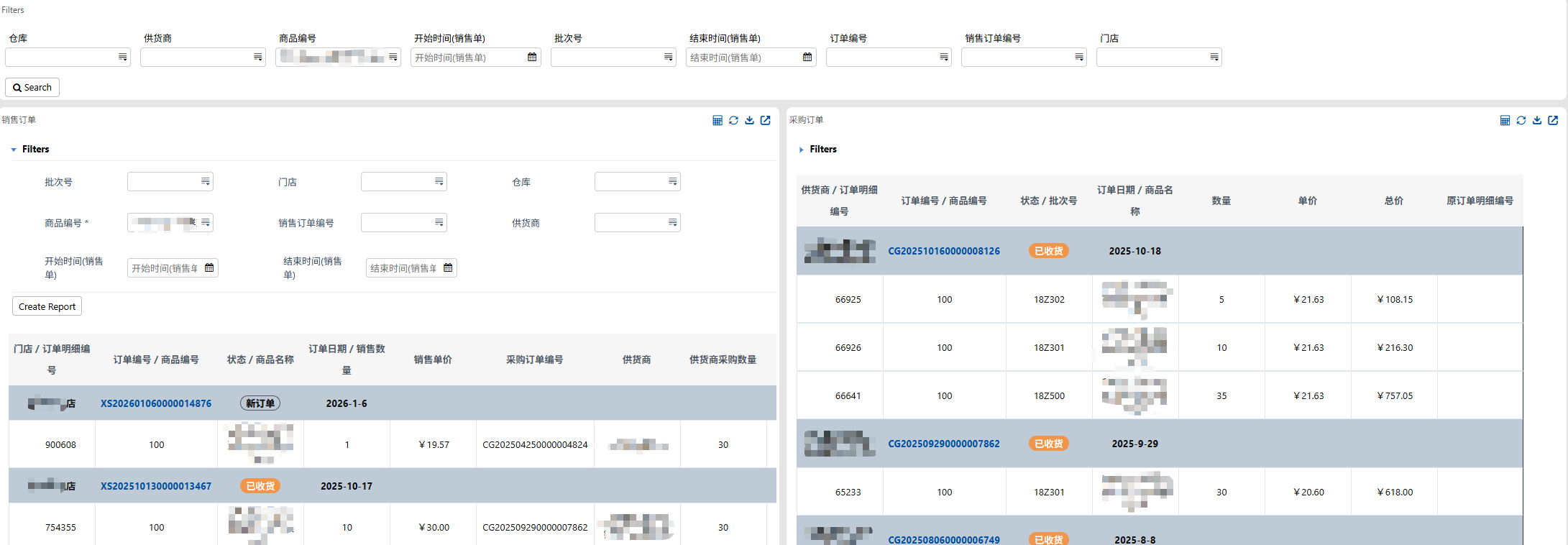This screenshot has height=545, width=1568.
Task: Open purchase order CG202509290000007862
Action: pyautogui.click(x=944, y=444)
